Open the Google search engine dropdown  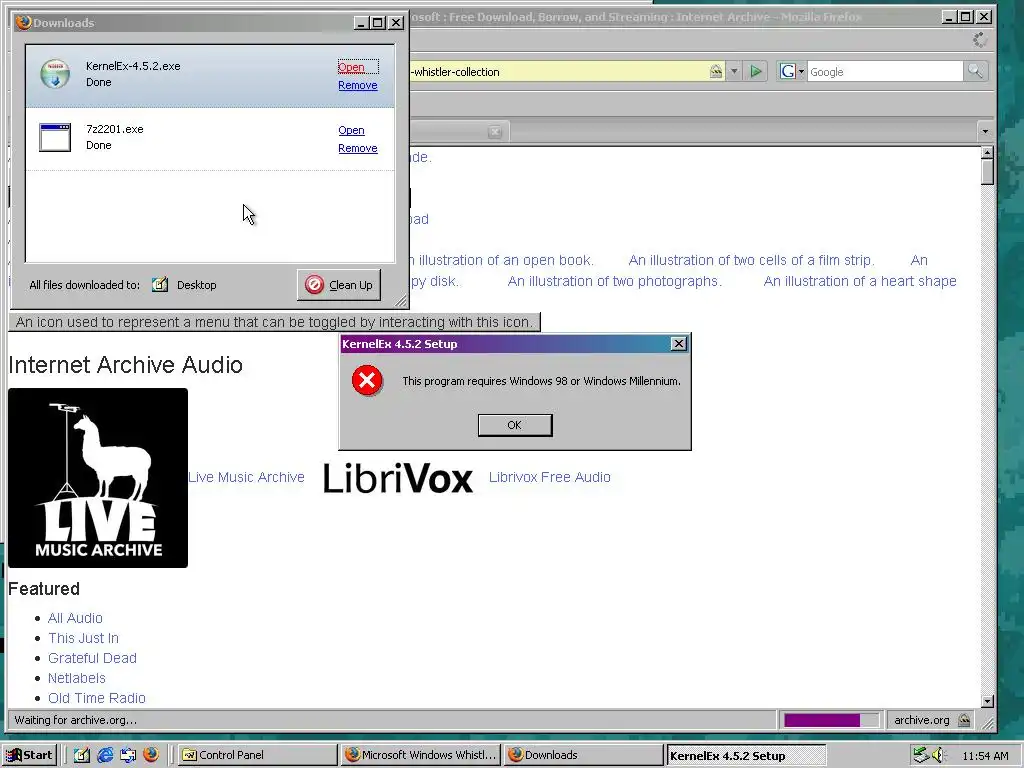coord(792,71)
